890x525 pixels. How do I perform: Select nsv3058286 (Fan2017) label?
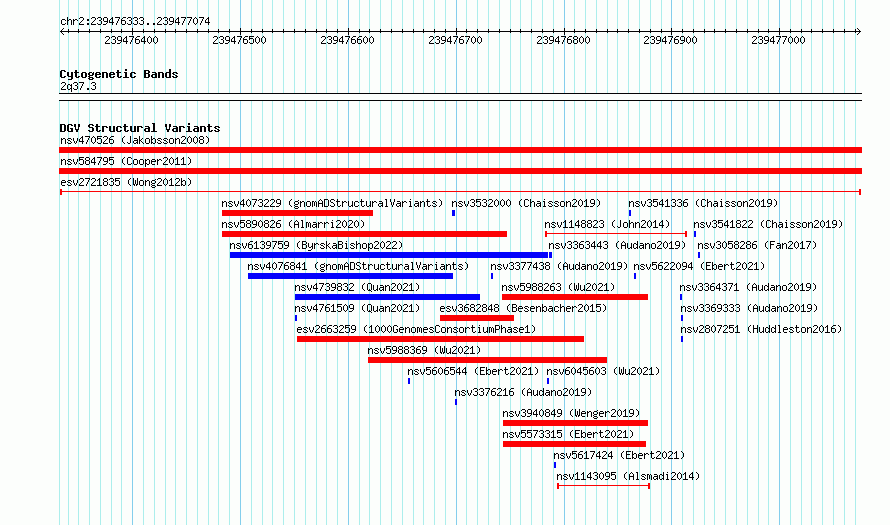tap(757, 245)
